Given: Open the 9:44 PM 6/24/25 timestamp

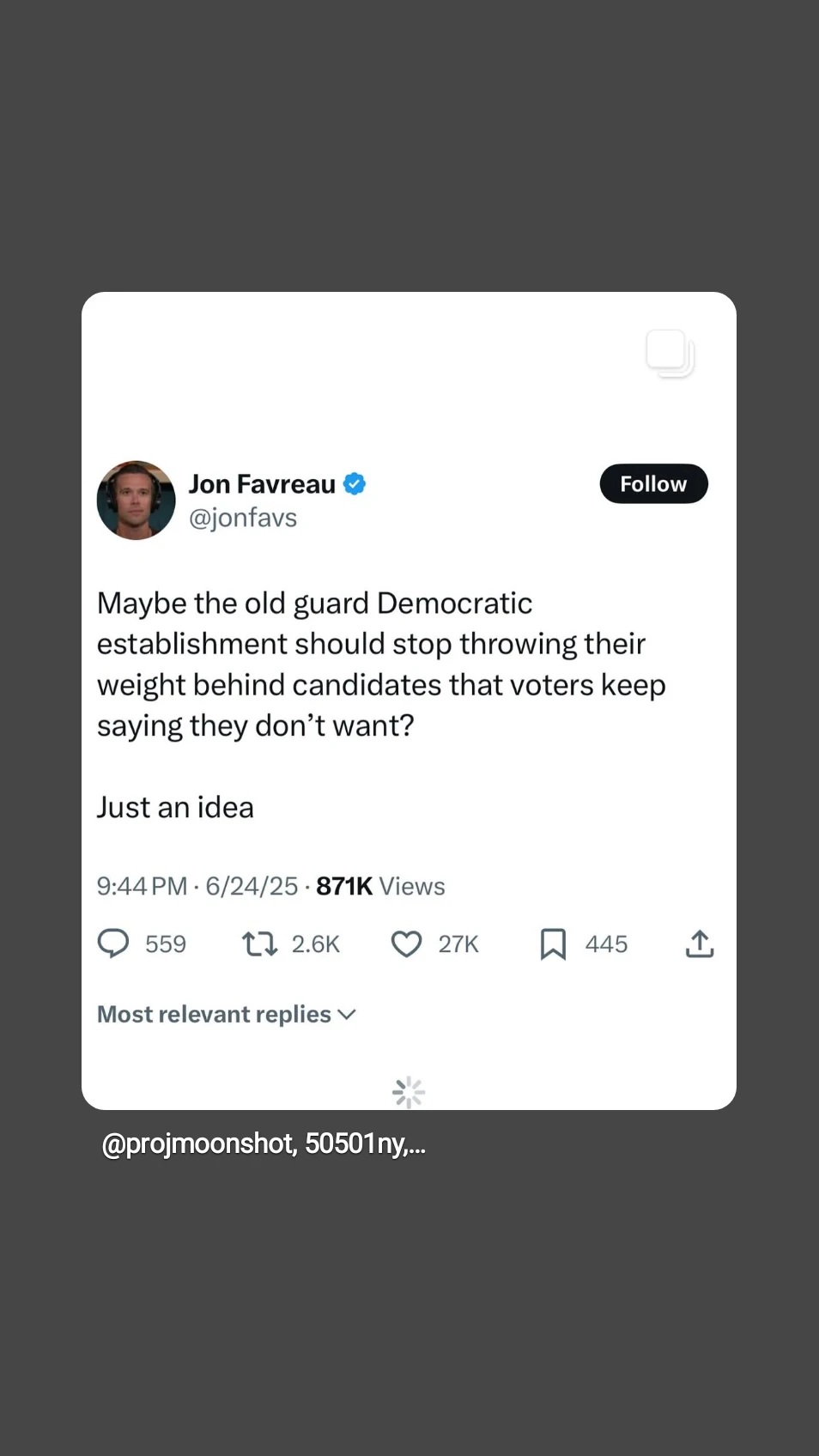Looking at the screenshot, I should tap(197, 886).
